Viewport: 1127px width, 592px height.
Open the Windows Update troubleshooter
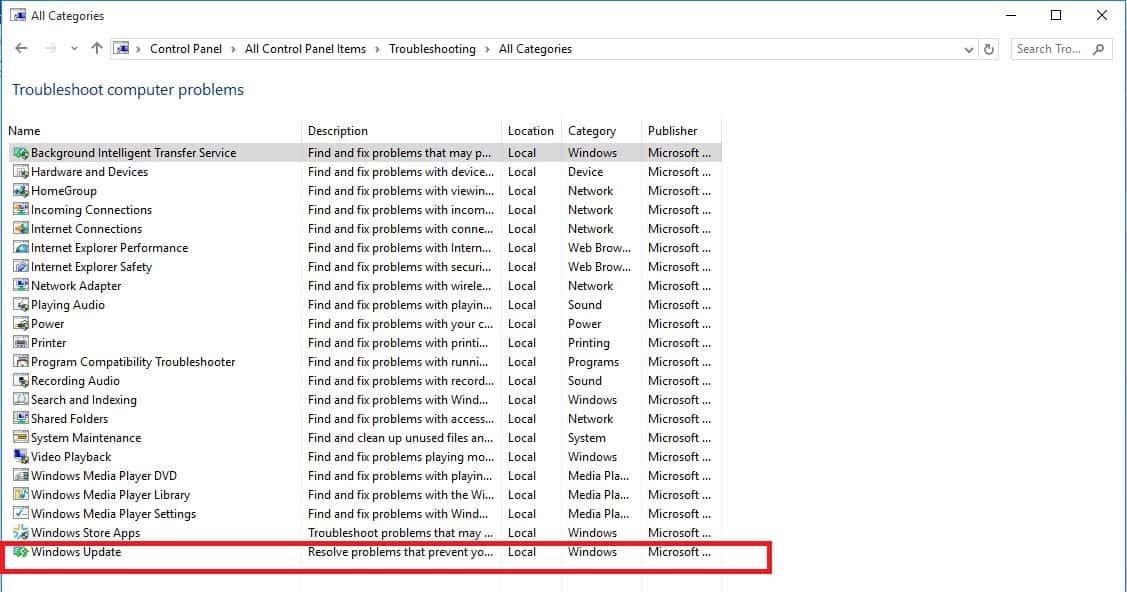click(x=76, y=552)
